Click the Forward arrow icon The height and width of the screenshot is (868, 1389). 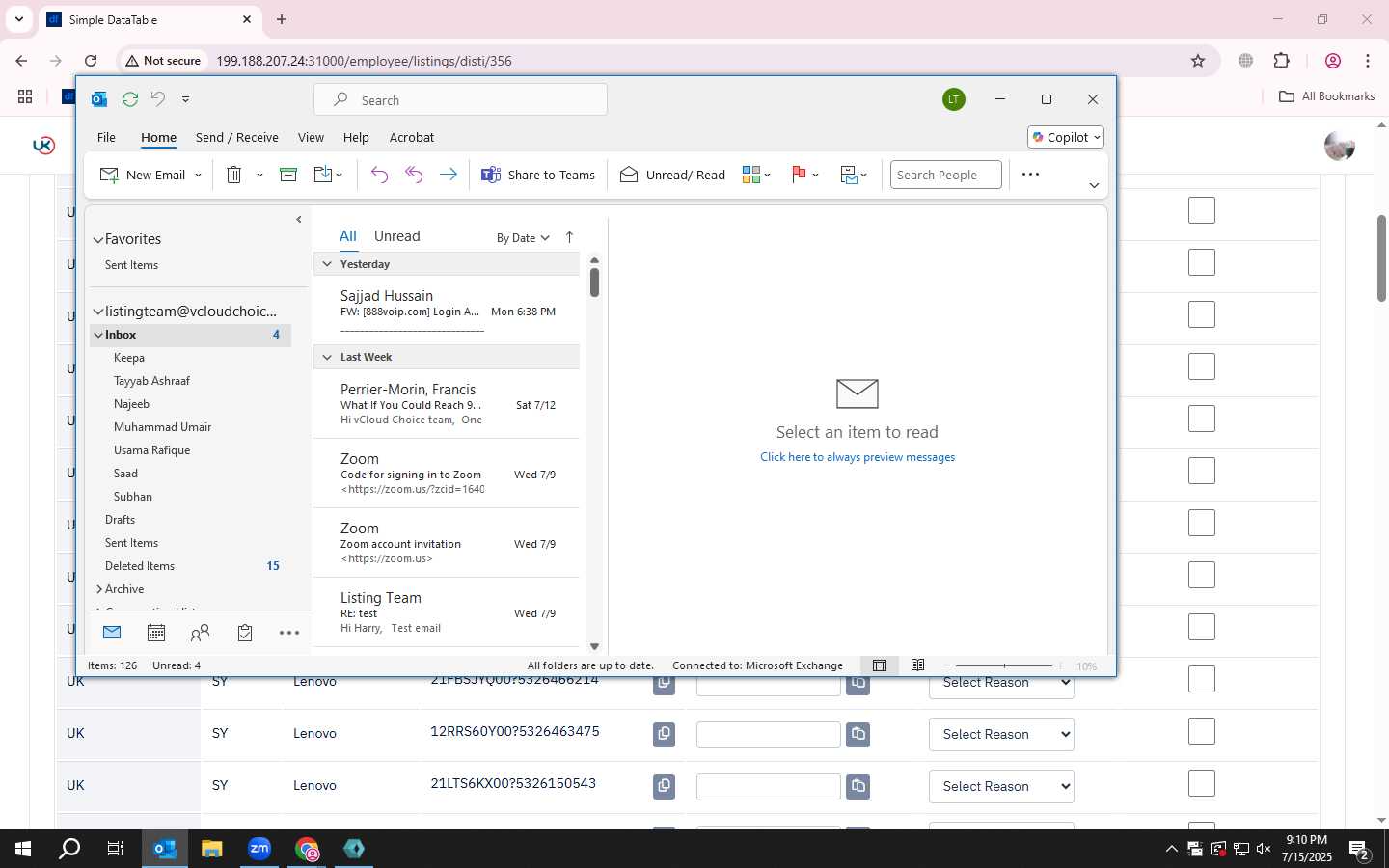449,175
